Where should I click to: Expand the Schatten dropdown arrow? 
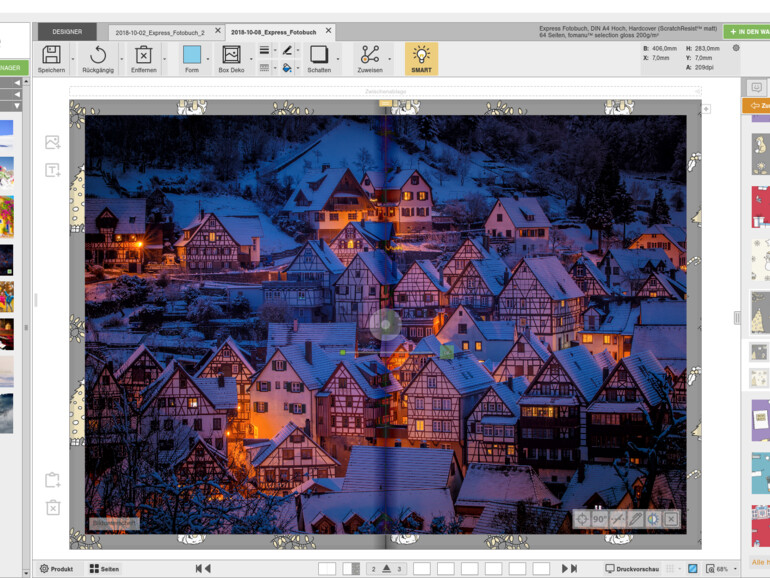pos(338,59)
